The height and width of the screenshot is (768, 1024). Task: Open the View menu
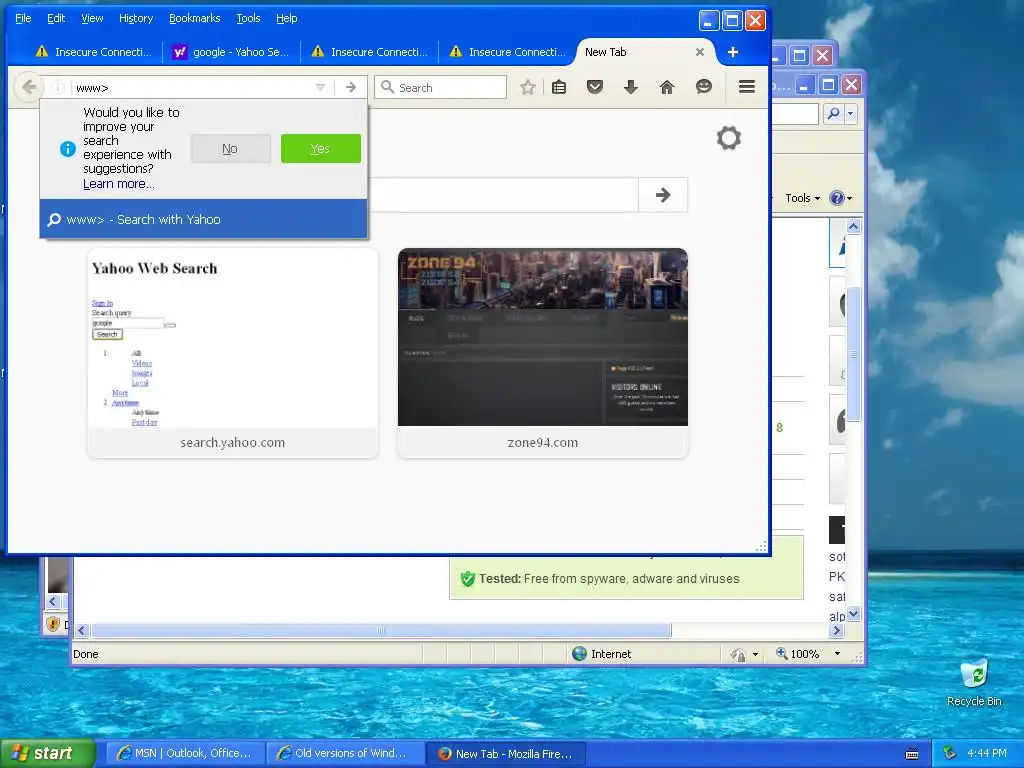coord(92,18)
